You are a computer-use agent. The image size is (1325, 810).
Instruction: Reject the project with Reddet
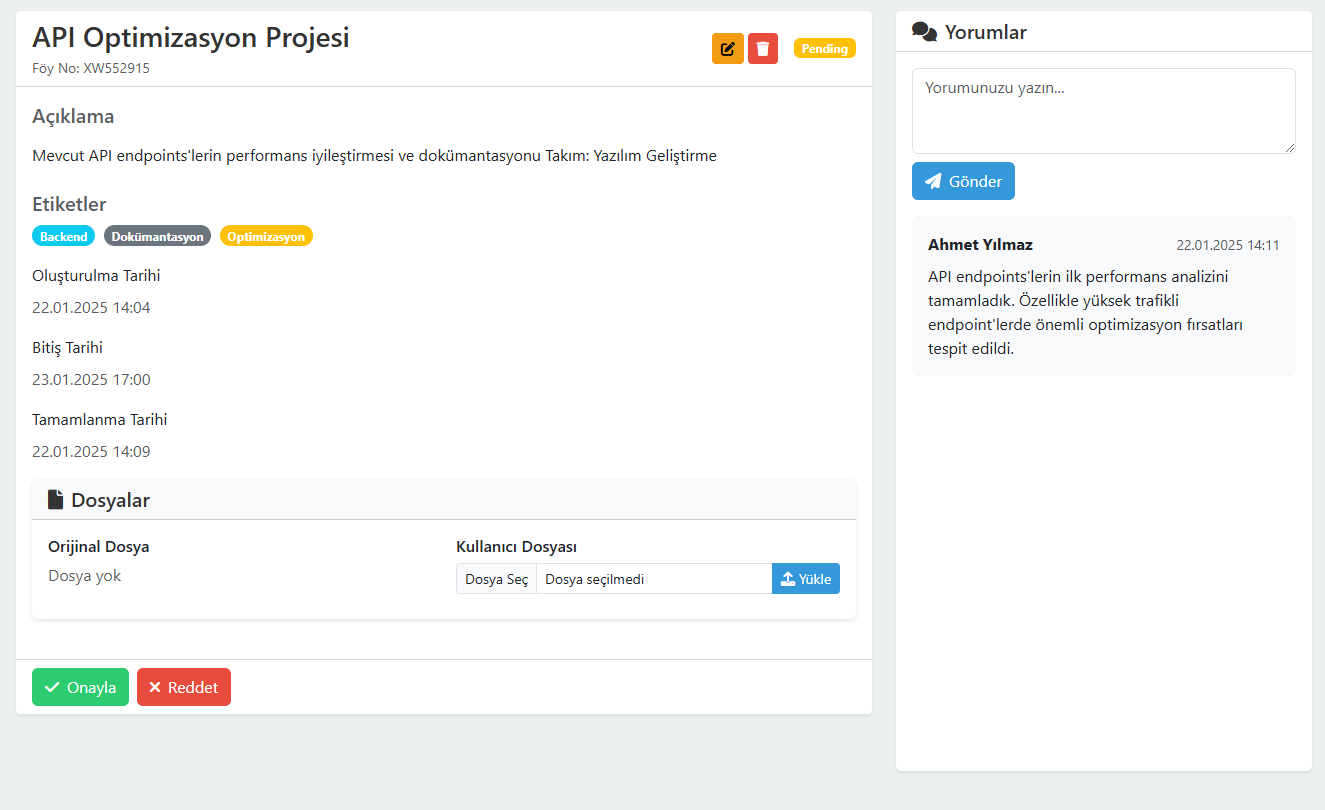pos(184,687)
